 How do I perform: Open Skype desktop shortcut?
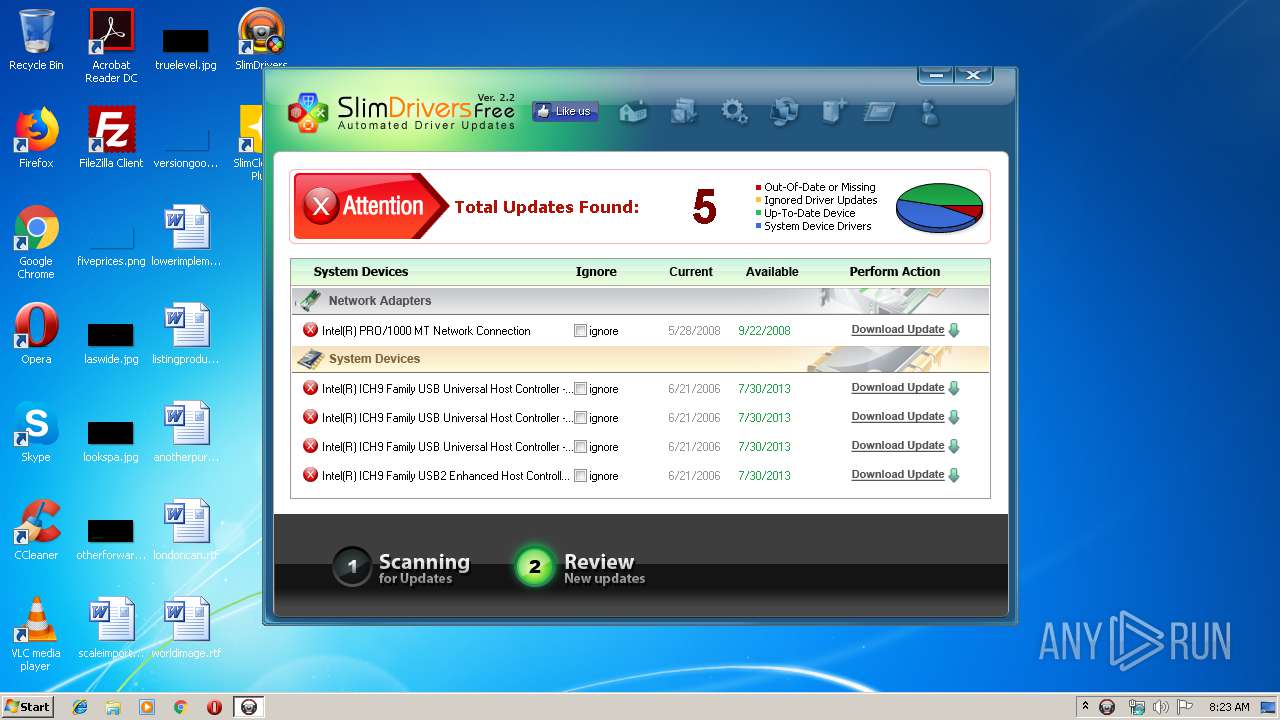tap(36, 431)
